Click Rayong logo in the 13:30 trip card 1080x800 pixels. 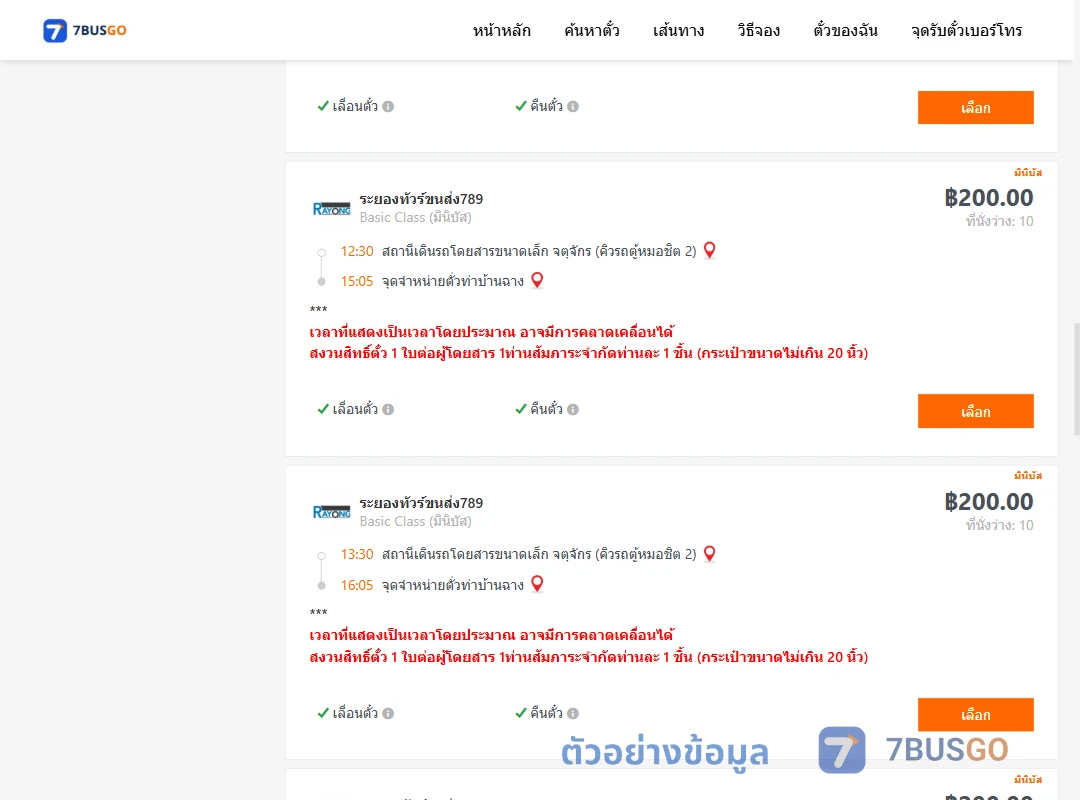331,512
